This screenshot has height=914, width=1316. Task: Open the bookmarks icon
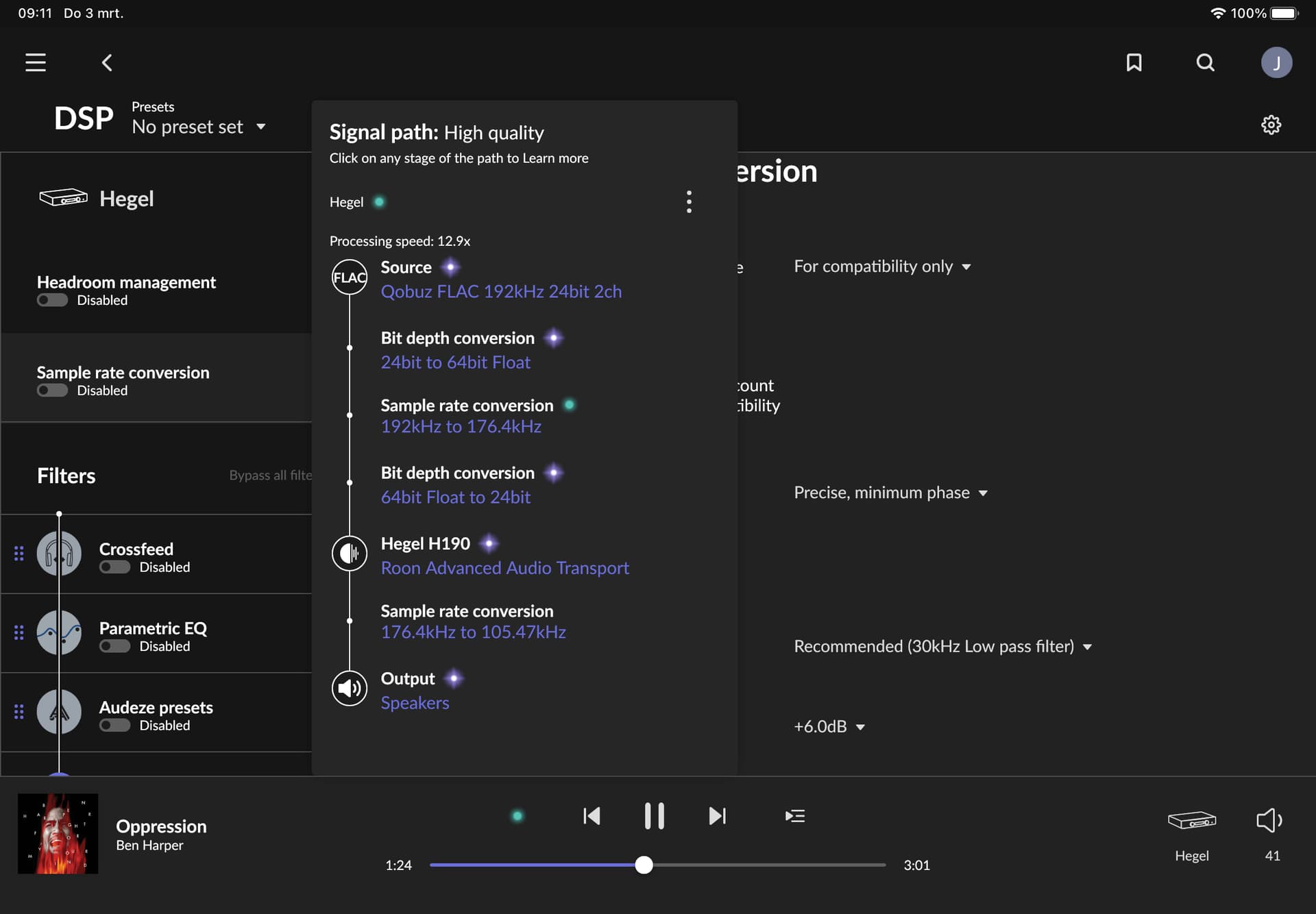[x=1134, y=62]
